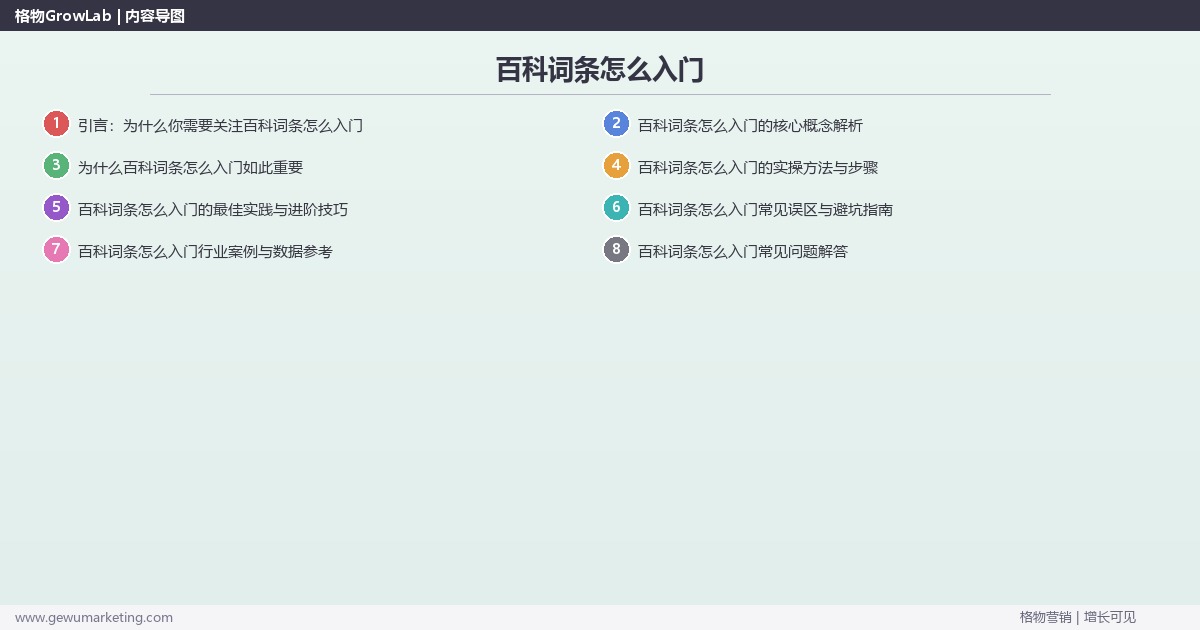The height and width of the screenshot is (630, 1200).
Task: Open section 为什么百科词条怎么入门如此重要
Action: (x=190, y=168)
